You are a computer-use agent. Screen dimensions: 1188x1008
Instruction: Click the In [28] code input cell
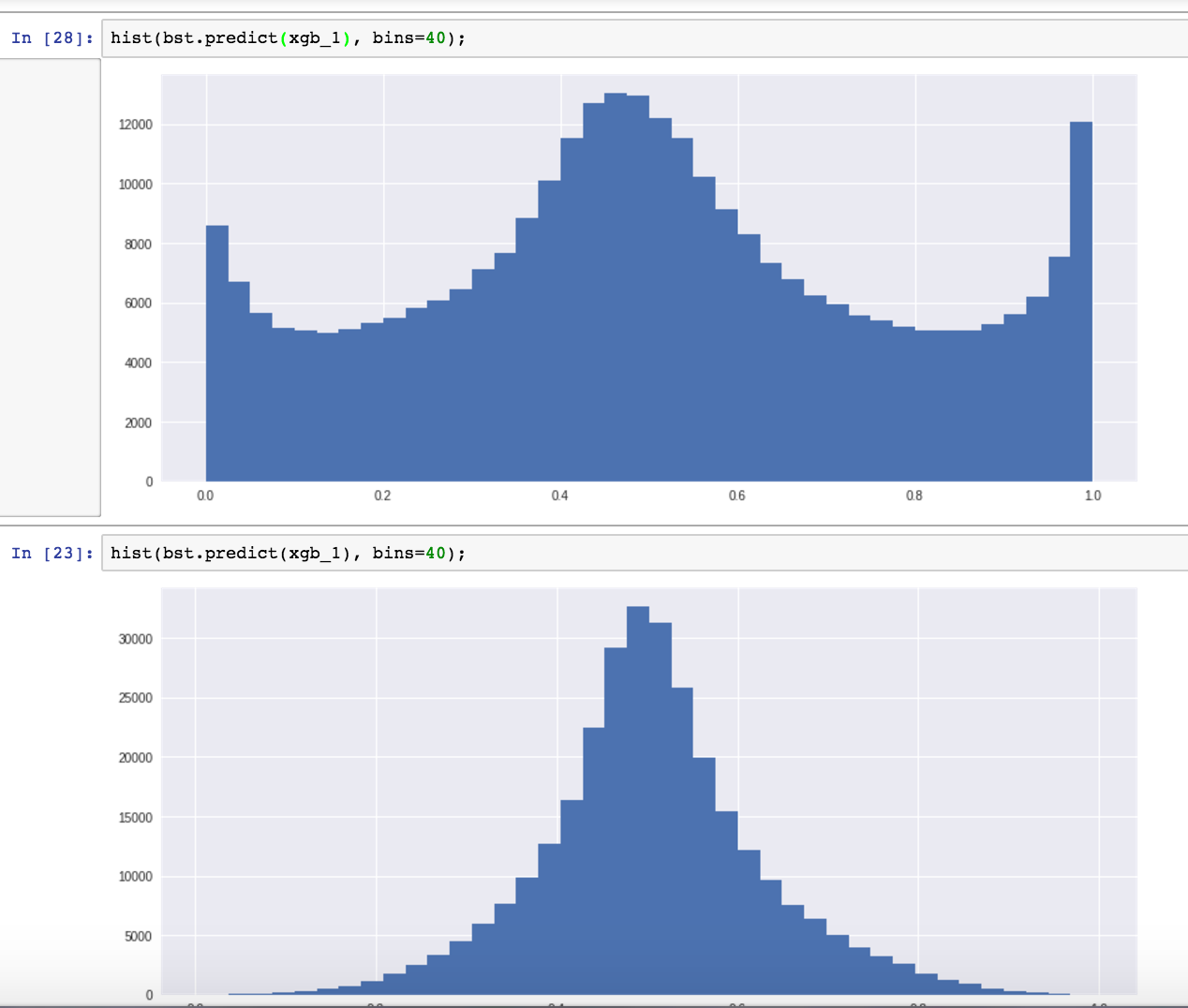pyautogui.click(x=645, y=38)
